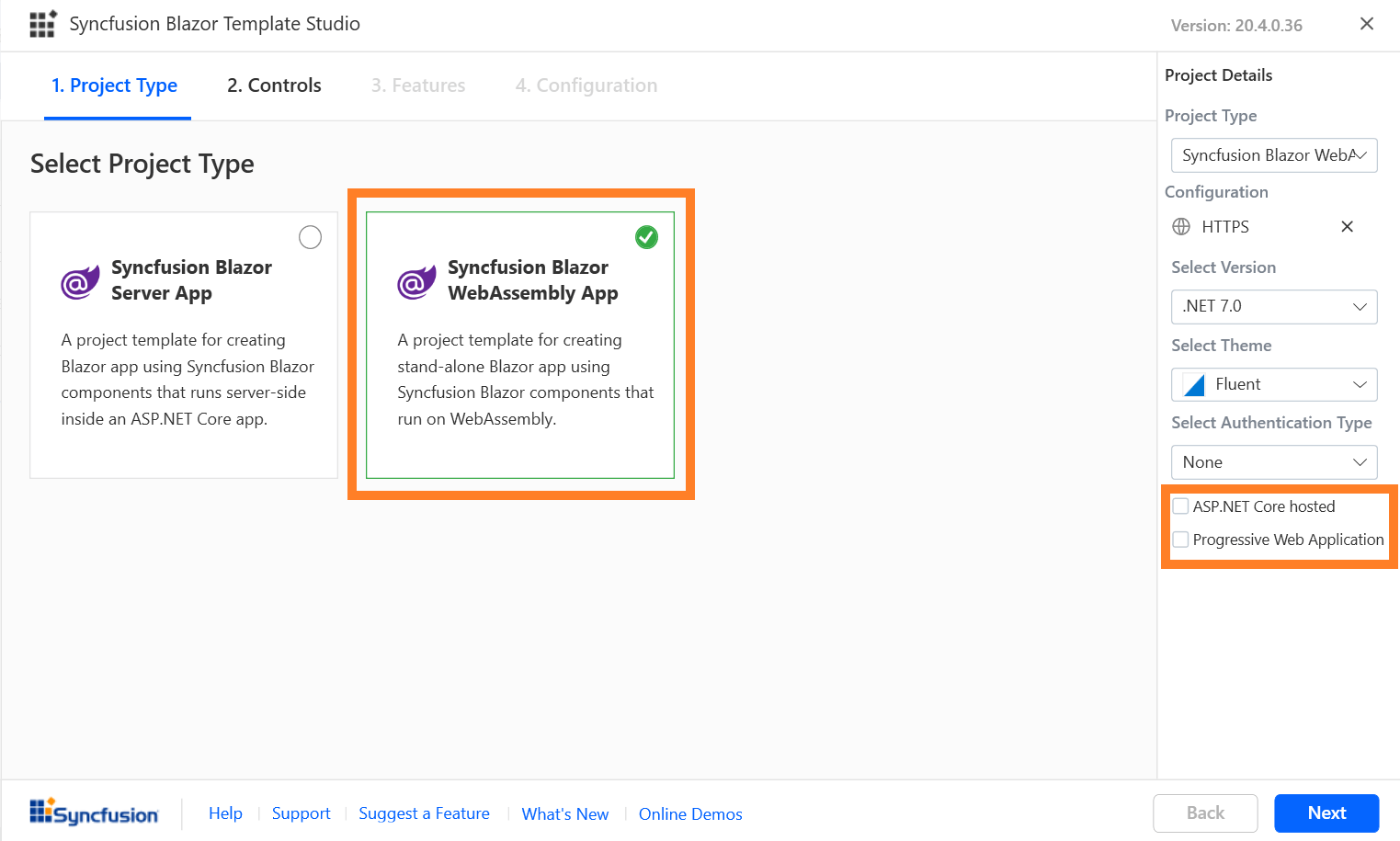The height and width of the screenshot is (841, 1400).
Task: Open the What's New link
Action: [565, 814]
